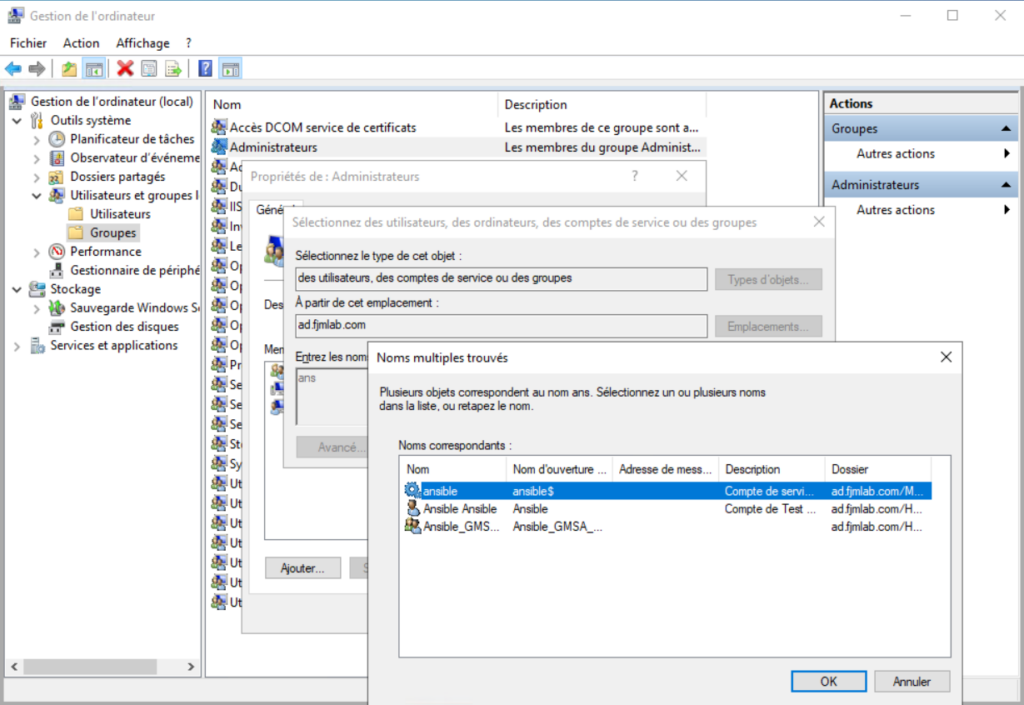This screenshot has height=705, width=1024.
Task: Collapse the Groupes section in Actions pane
Action: click(1006, 129)
